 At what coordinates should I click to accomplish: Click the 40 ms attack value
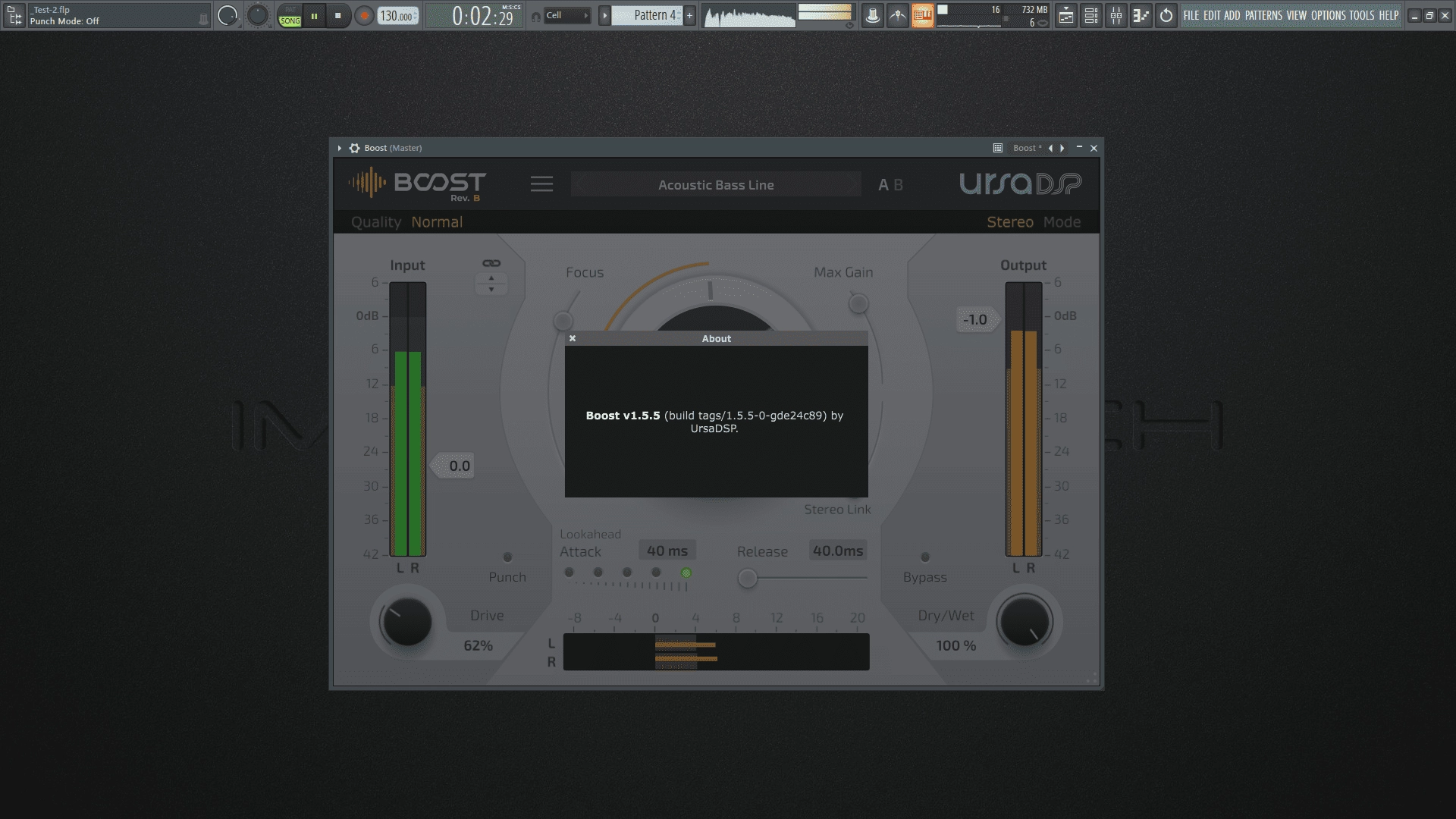tap(667, 551)
